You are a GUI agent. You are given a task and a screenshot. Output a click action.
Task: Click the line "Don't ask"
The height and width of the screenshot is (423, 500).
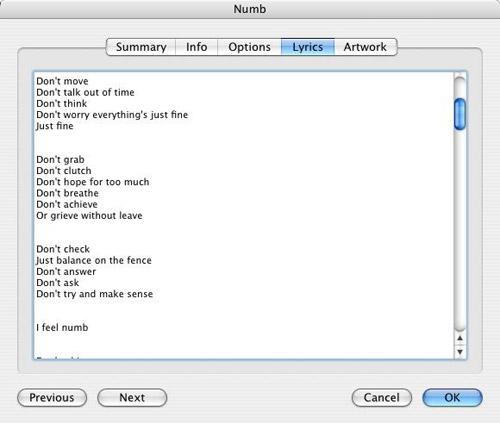tap(58, 283)
